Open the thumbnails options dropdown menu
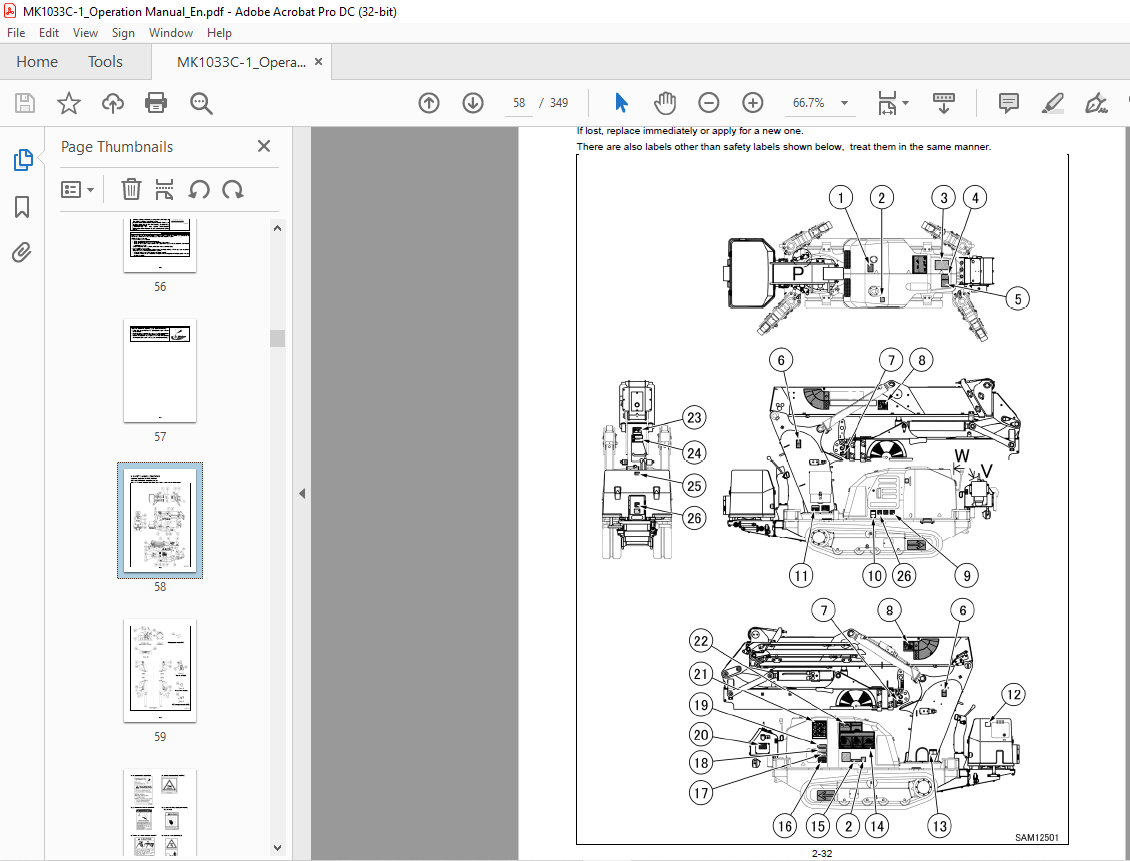 click(x=78, y=189)
